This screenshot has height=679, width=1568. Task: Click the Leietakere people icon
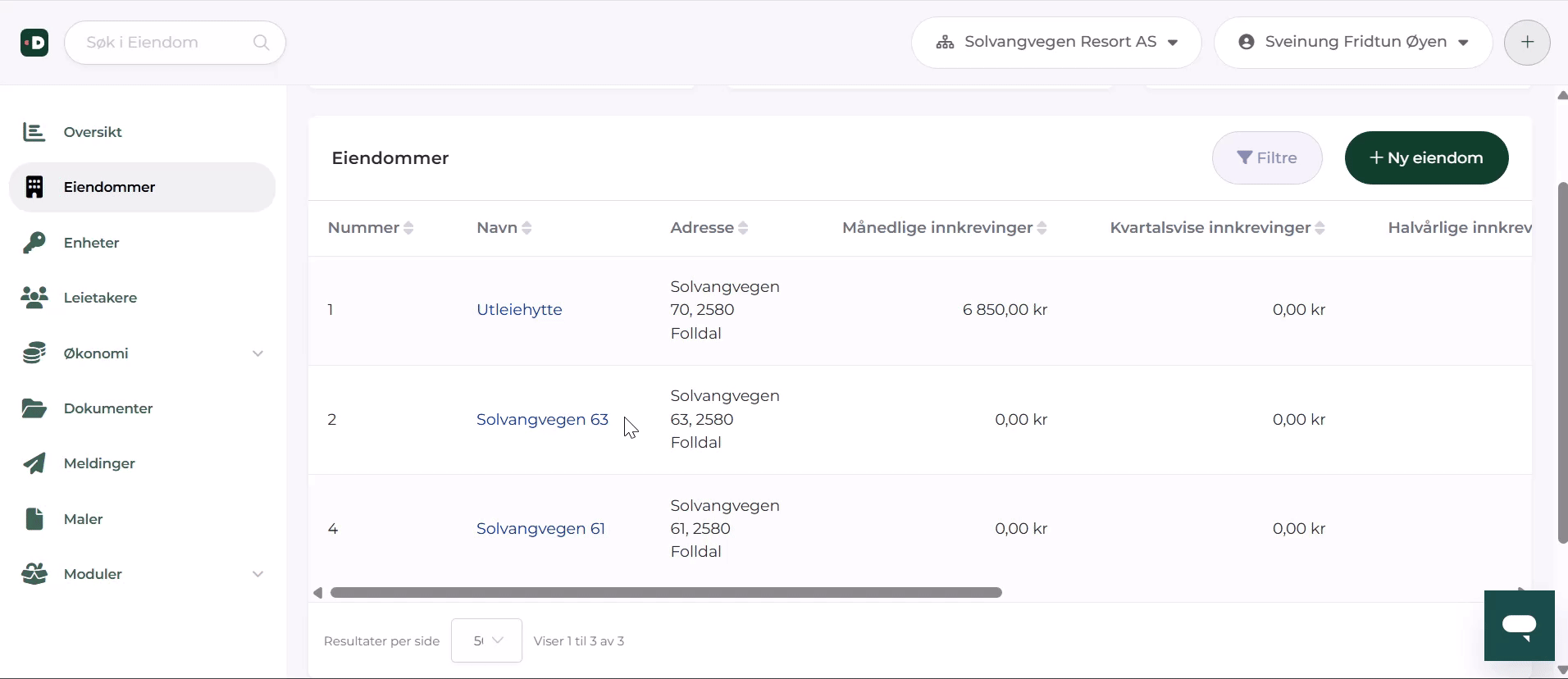[x=34, y=298]
